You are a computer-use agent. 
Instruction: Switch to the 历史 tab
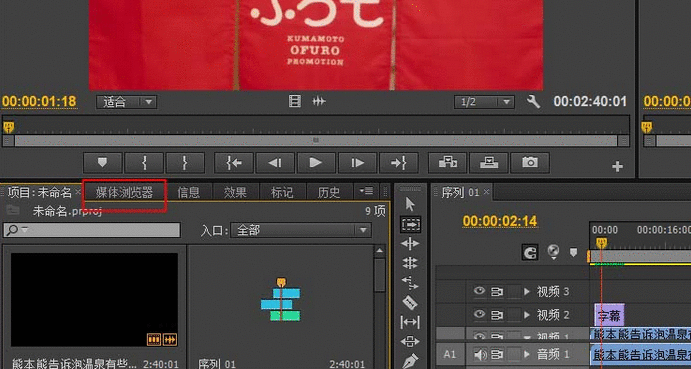(329, 192)
